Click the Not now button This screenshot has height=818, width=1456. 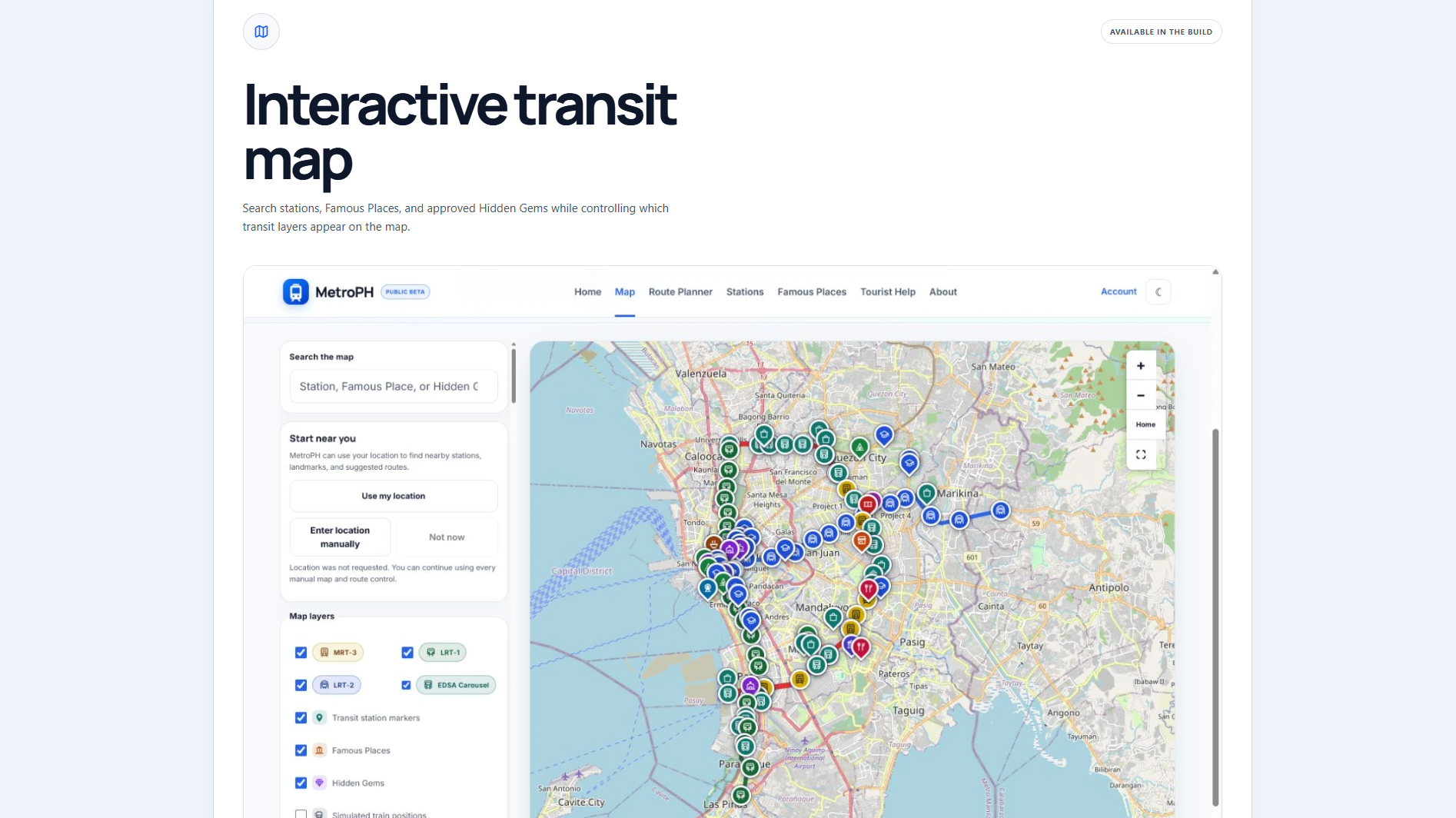point(447,537)
